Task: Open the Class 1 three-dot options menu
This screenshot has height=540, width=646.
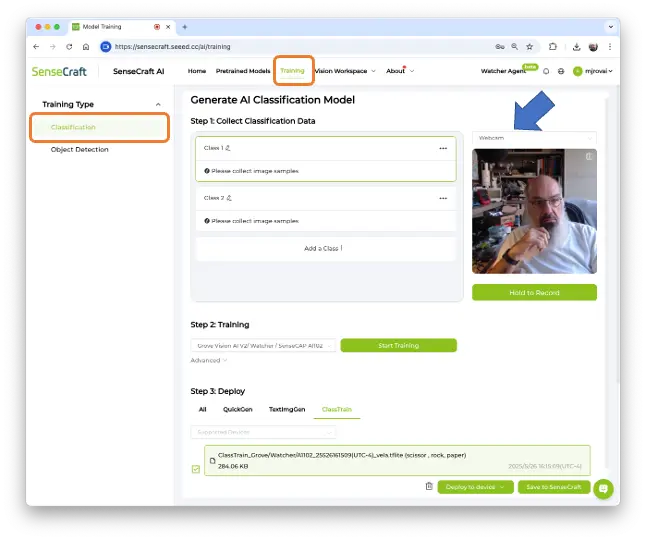Action: tap(442, 148)
